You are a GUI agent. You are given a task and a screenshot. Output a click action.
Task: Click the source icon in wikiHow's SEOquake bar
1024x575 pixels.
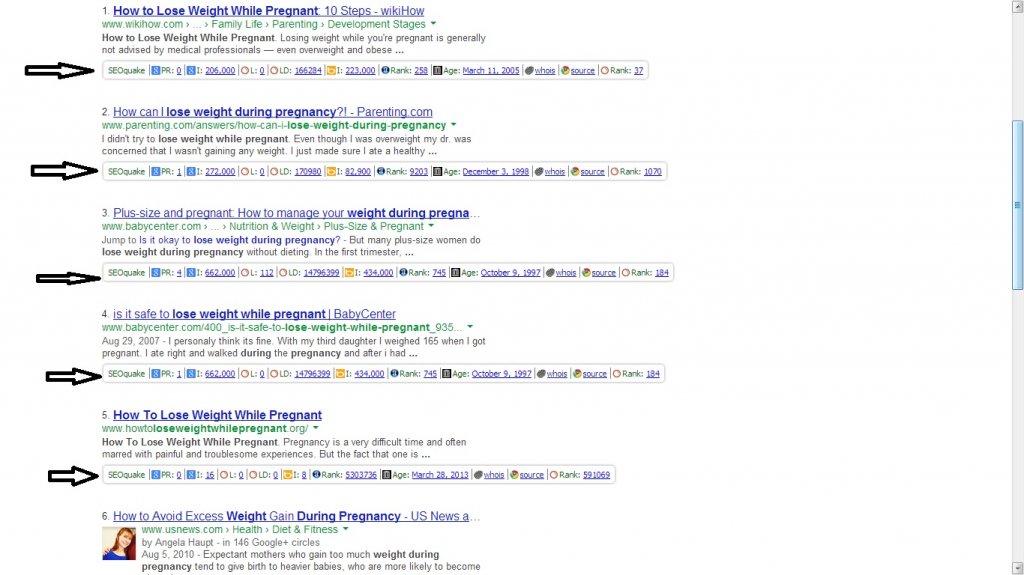pos(565,71)
